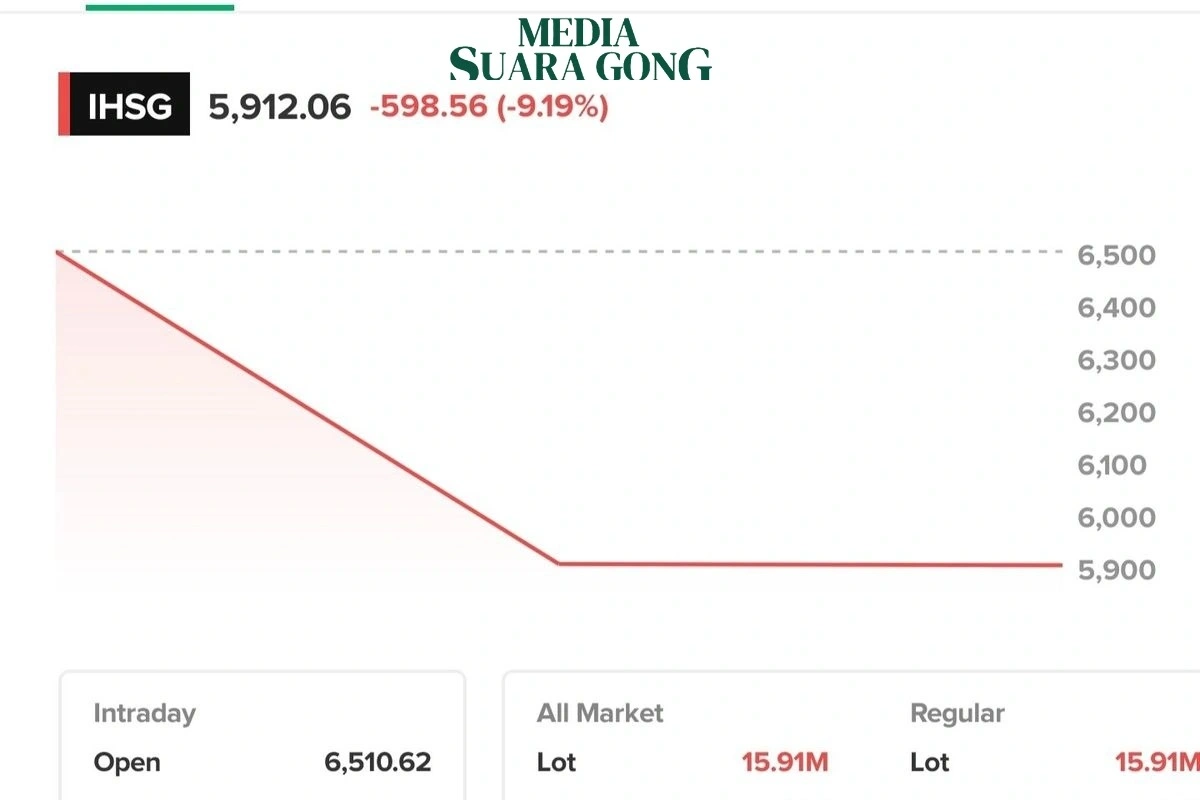This screenshot has height=800, width=1200.
Task: Click the red change text -598.56 (-9.19%)
Action: click(489, 106)
